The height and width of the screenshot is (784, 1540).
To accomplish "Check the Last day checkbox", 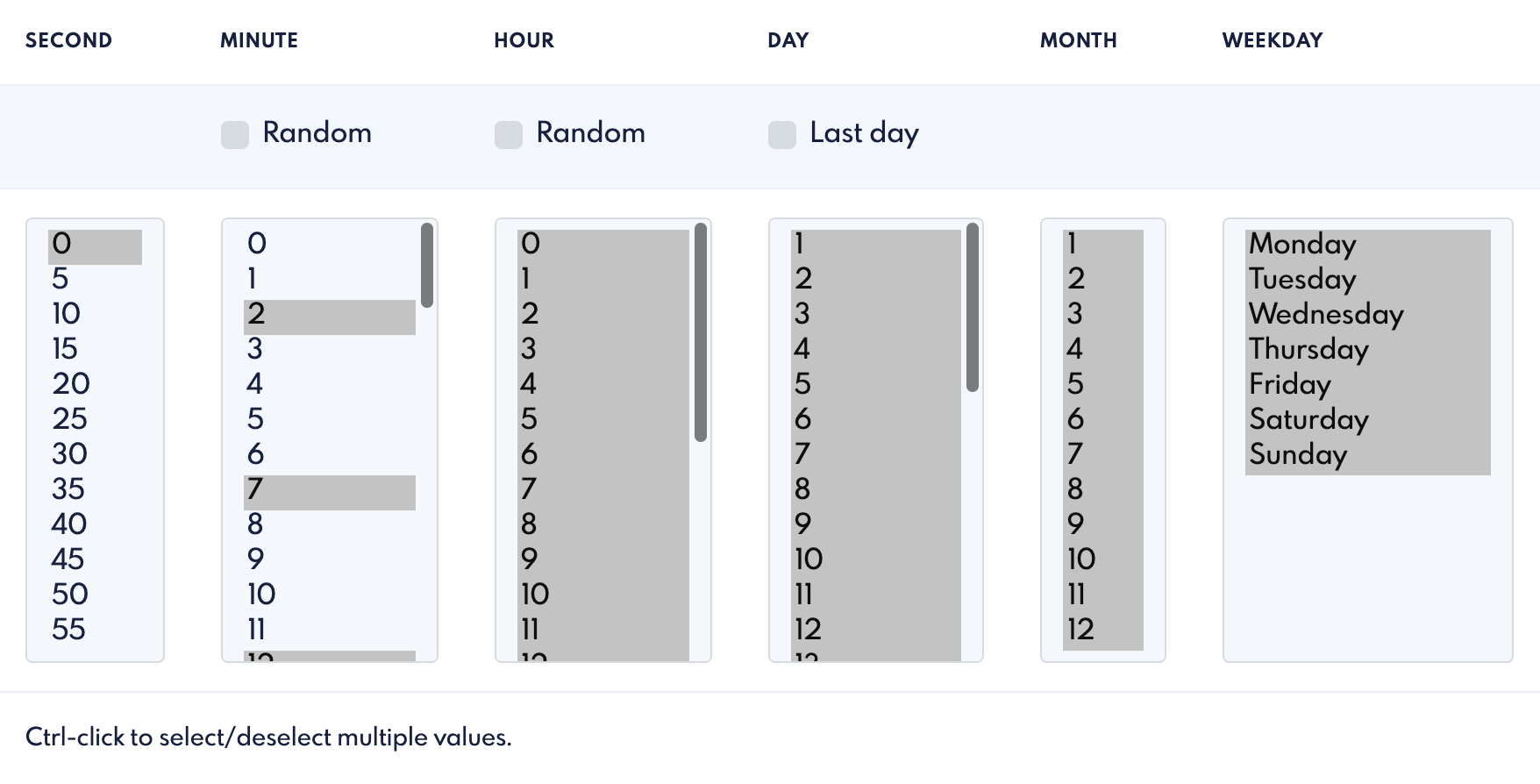I will pos(782,135).
